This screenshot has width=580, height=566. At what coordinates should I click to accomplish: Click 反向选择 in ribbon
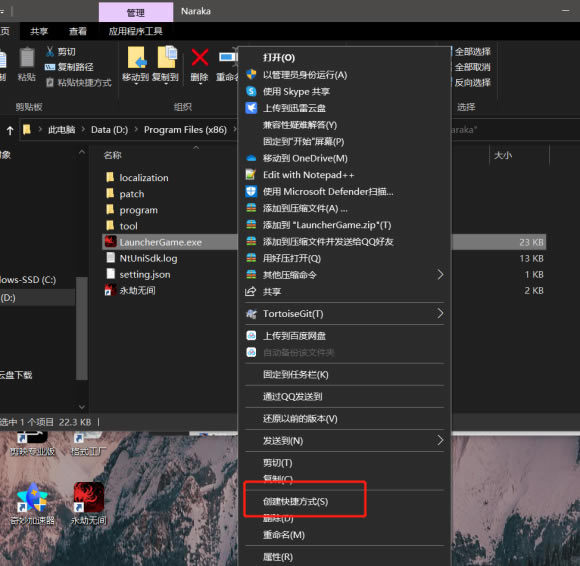click(472, 82)
